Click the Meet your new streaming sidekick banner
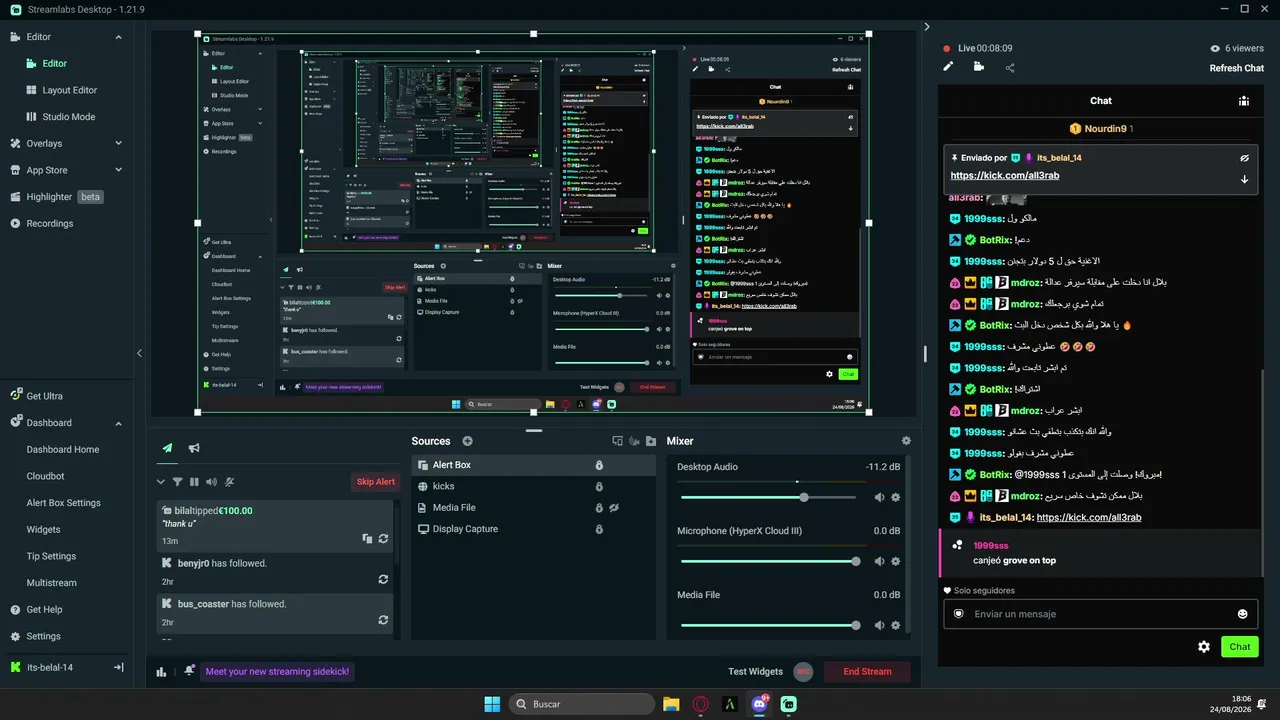The width and height of the screenshot is (1280, 720). coord(277,672)
